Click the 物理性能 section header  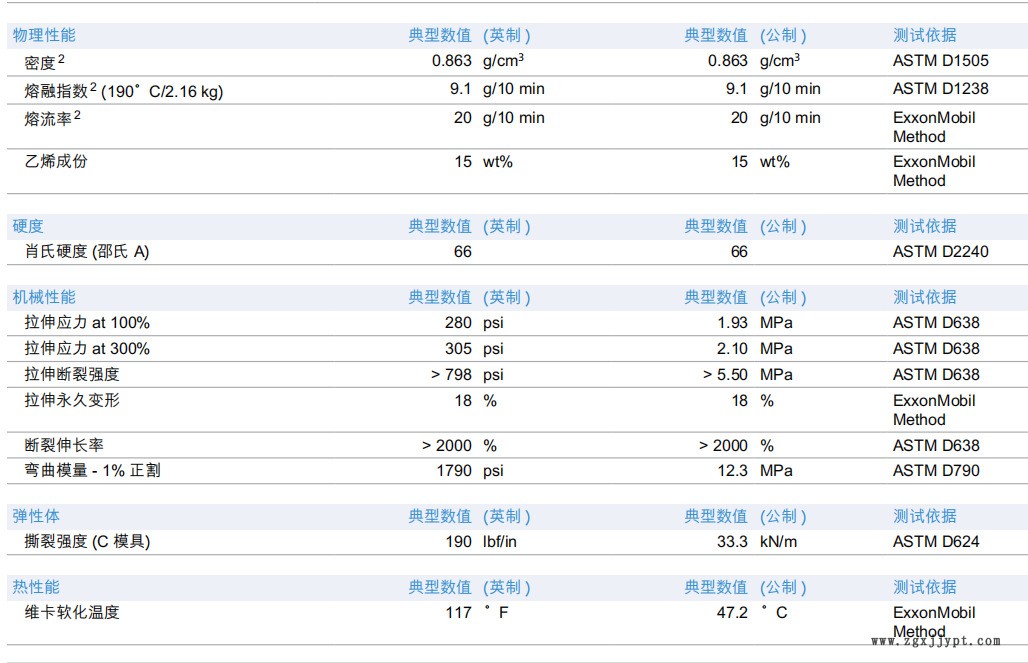pos(44,35)
